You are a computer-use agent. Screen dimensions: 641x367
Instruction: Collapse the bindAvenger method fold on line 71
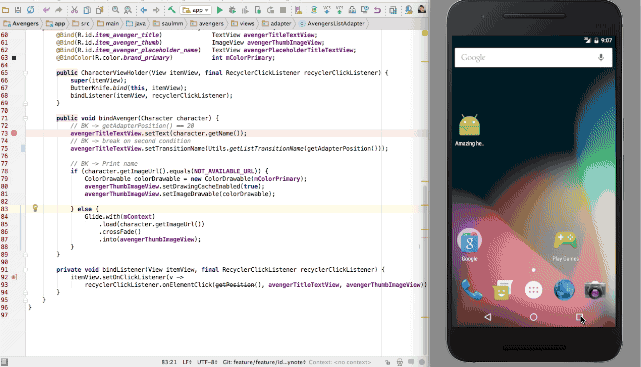tap(25, 118)
